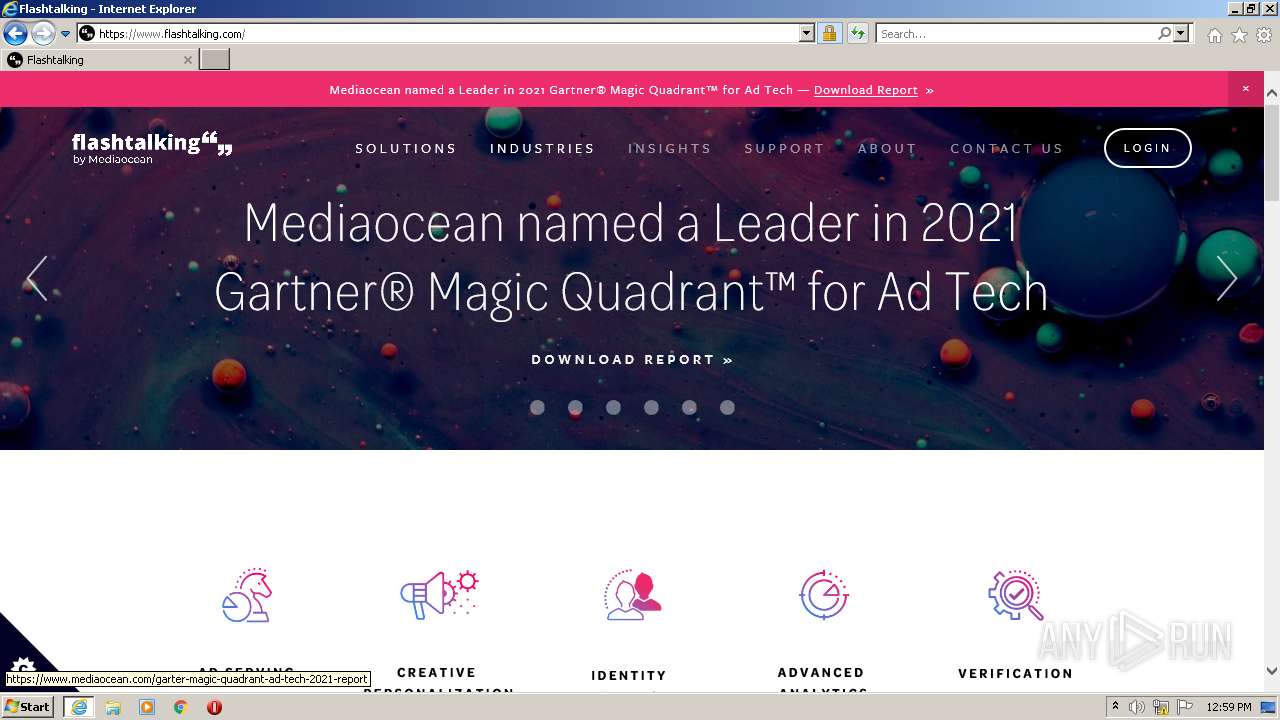
Task: Select the Flashtalking browser tab
Action: click(x=98, y=60)
